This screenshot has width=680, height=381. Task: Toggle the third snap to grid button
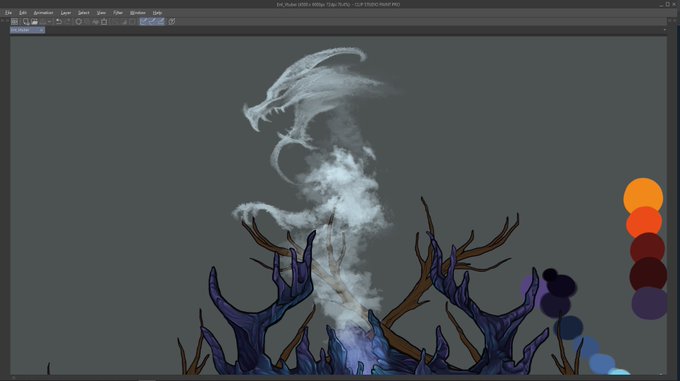point(160,21)
